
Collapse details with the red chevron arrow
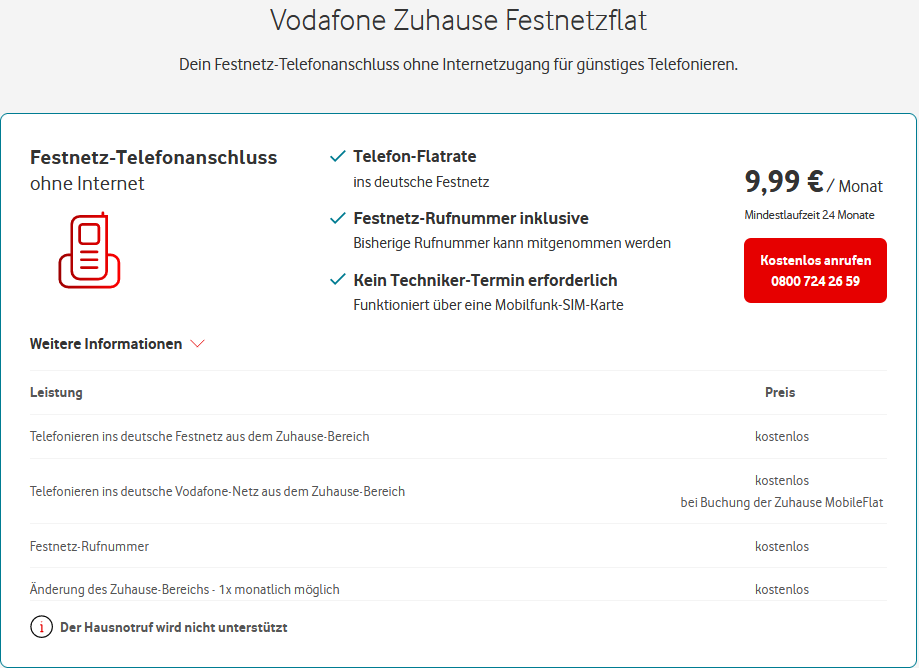point(197,344)
